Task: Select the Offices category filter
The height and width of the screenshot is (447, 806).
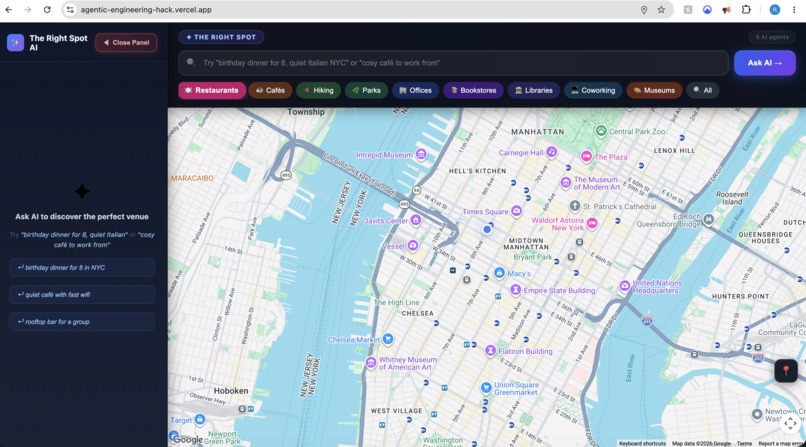Action: pos(415,90)
